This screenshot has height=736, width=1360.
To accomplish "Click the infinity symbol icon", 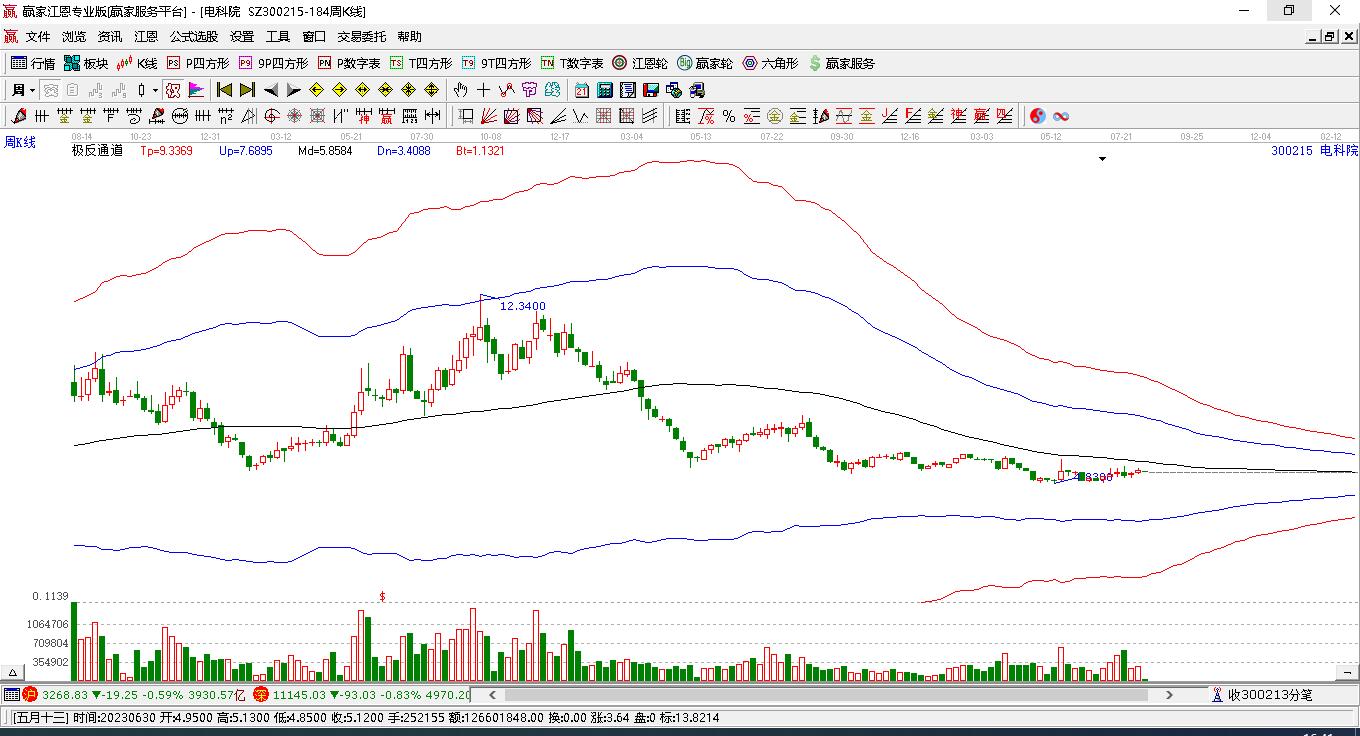I will click(x=1061, y=116).
